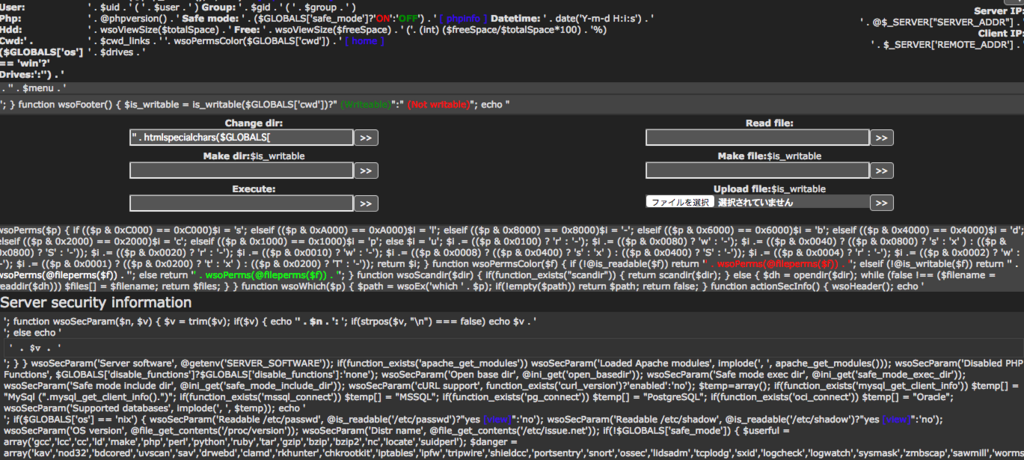Click the 'Execute:' label
This screenshot has width=1024, height=460.
(253, 189)
